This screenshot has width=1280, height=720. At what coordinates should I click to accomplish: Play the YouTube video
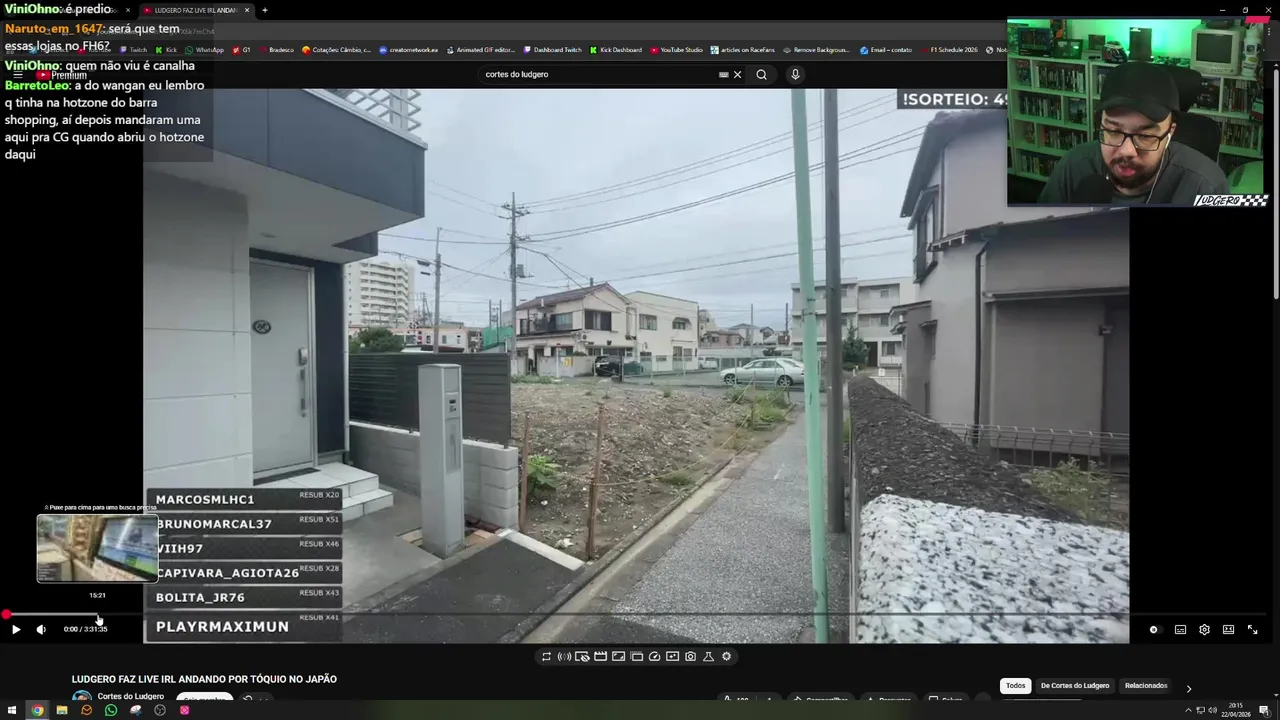coord(16,629)
